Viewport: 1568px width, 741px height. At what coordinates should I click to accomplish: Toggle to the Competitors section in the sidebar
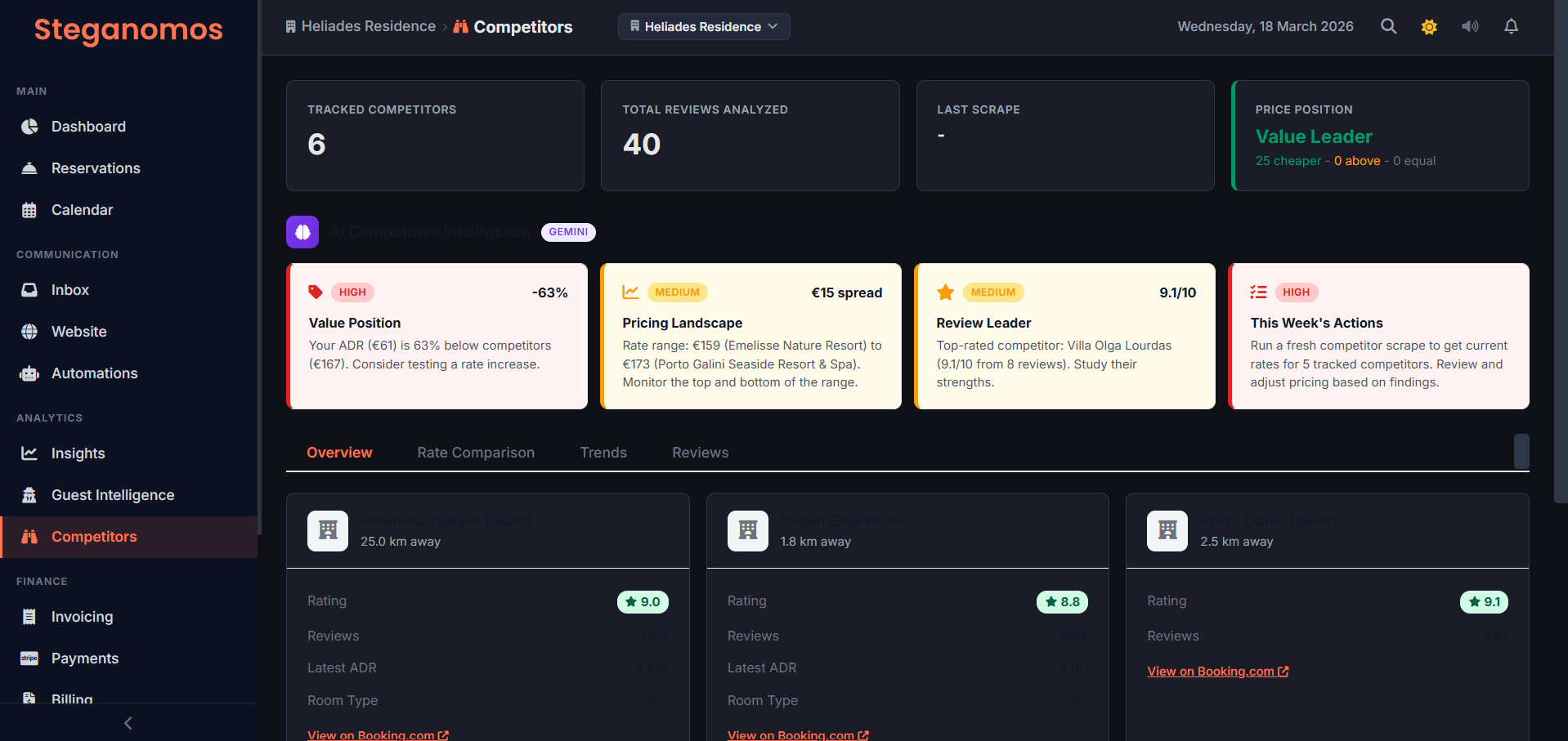(x=94, y=536)
